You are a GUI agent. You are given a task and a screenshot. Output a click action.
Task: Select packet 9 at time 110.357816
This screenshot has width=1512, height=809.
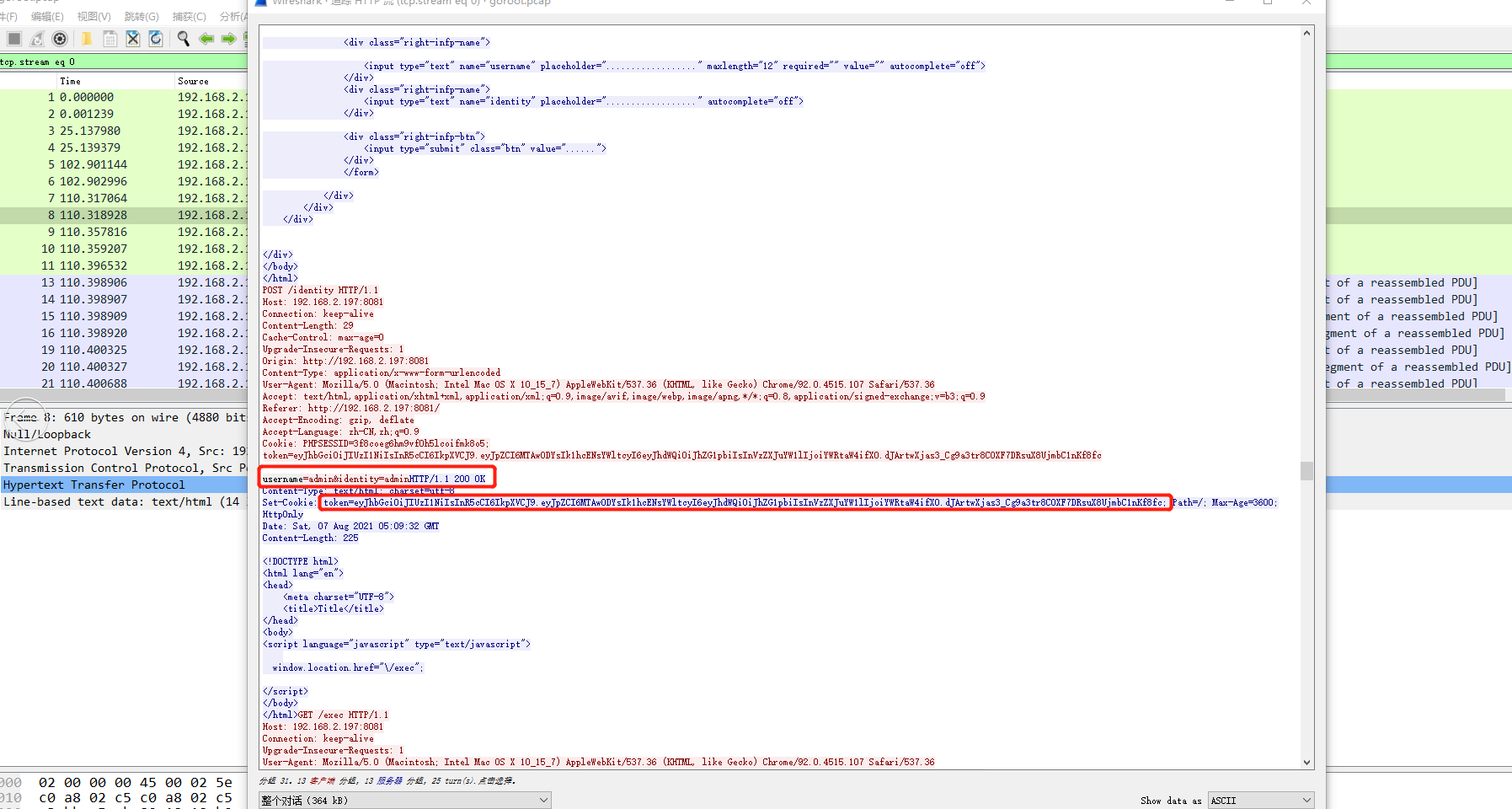coord(124,232)
